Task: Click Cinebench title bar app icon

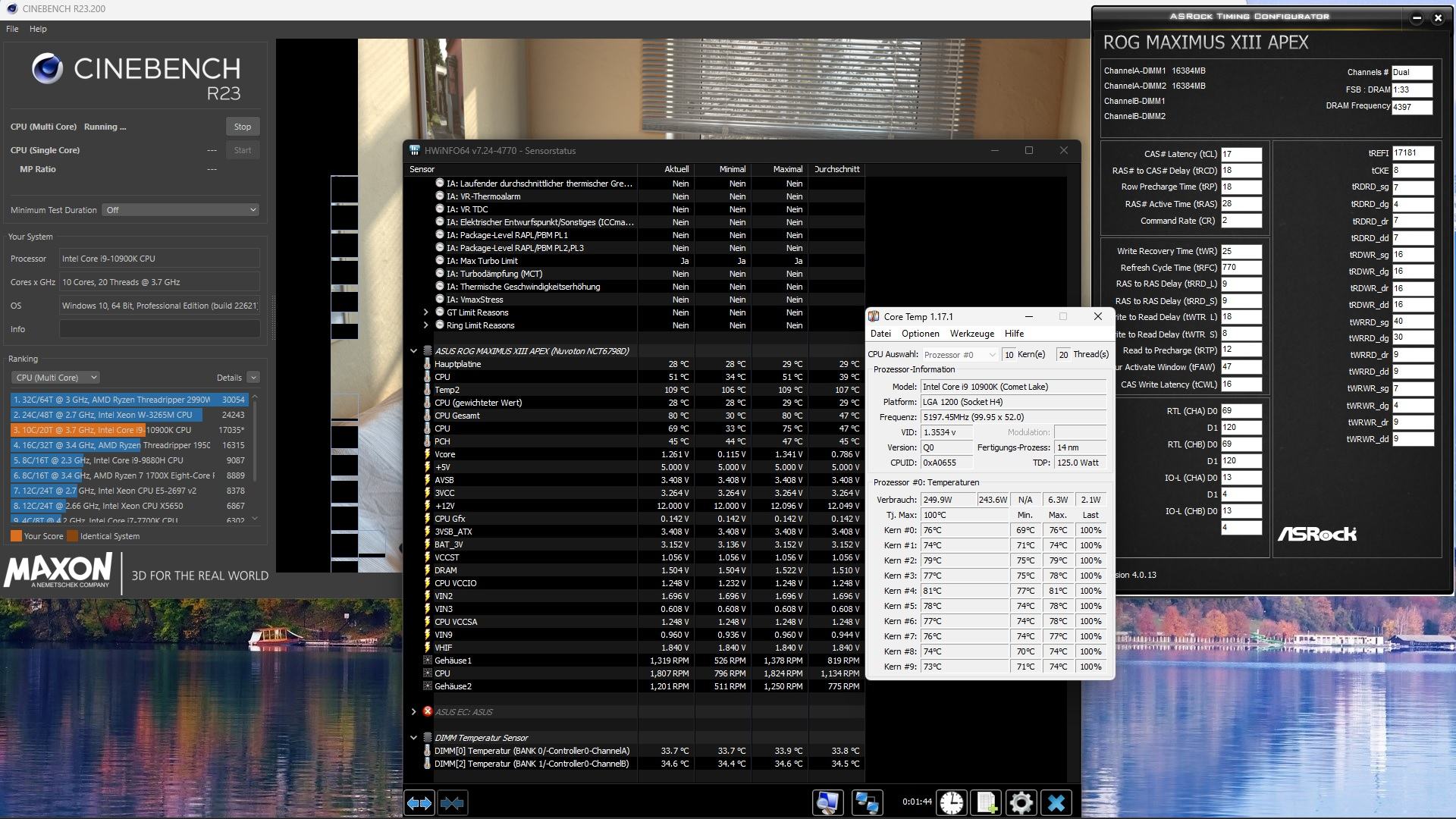Action: point(11,9)
